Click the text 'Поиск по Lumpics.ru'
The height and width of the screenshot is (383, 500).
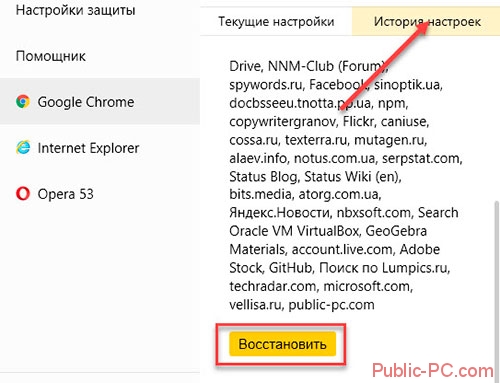pos(383,268)
